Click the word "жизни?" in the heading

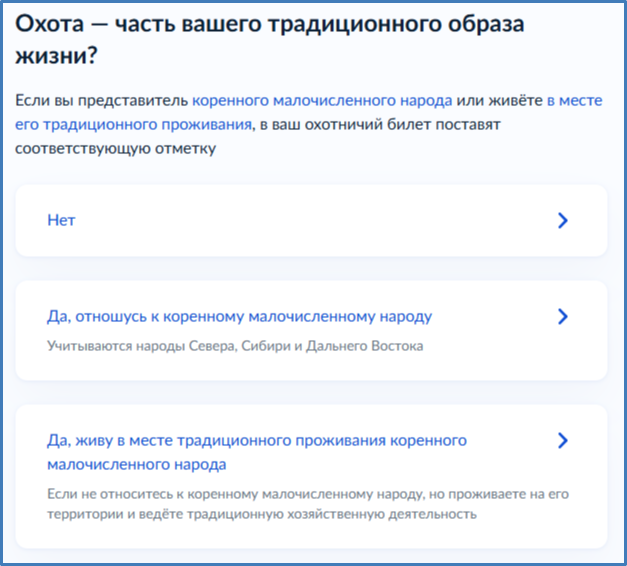[54, 57]
